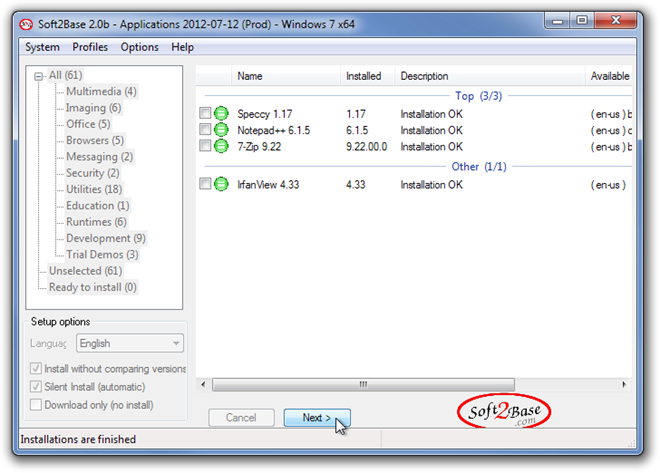Screen dimensions: 660x473
Task: Sort by the Installed column header
Action: (x=367, y=76)
